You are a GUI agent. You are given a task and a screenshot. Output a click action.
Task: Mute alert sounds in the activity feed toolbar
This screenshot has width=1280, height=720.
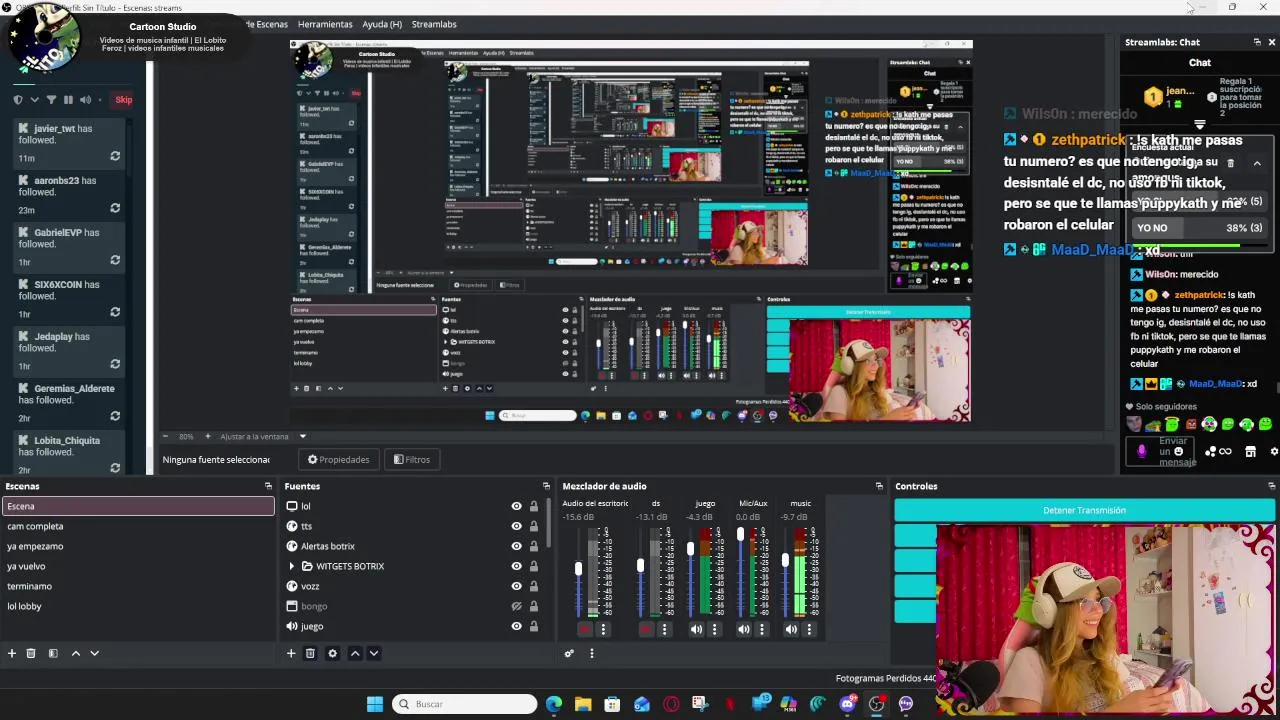coord(85,100)
